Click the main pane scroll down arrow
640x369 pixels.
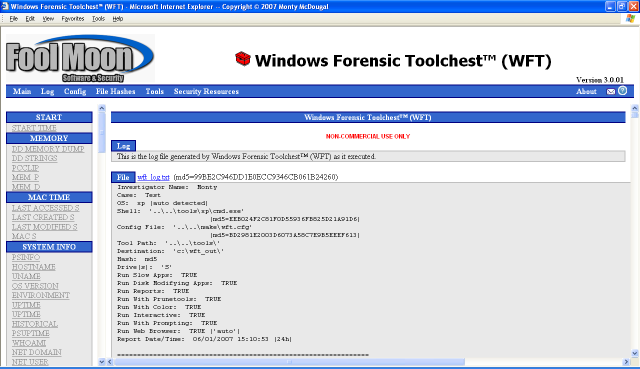point(635,353)
